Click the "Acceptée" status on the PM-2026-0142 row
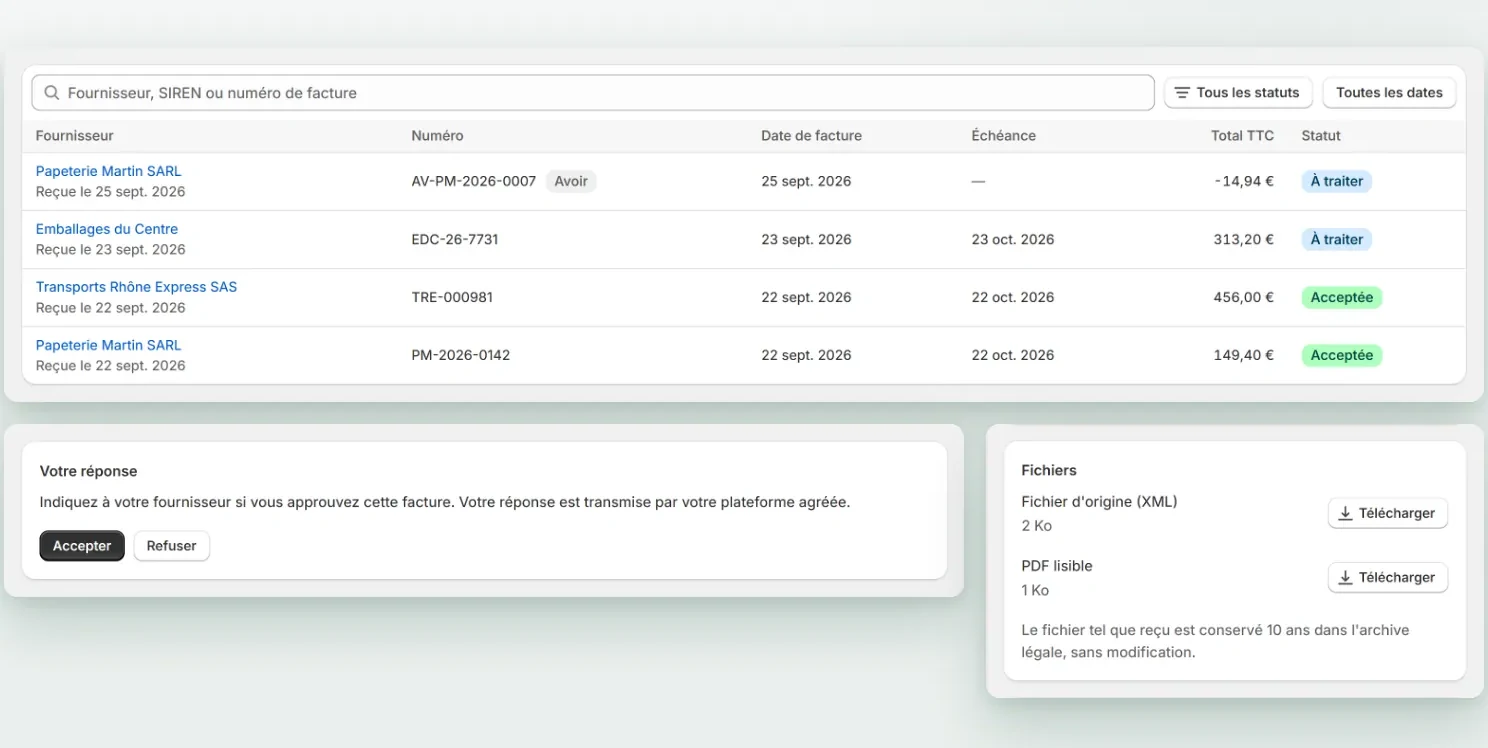Viewport: 1488px width, 748px height. click(x=1341, y=355)
